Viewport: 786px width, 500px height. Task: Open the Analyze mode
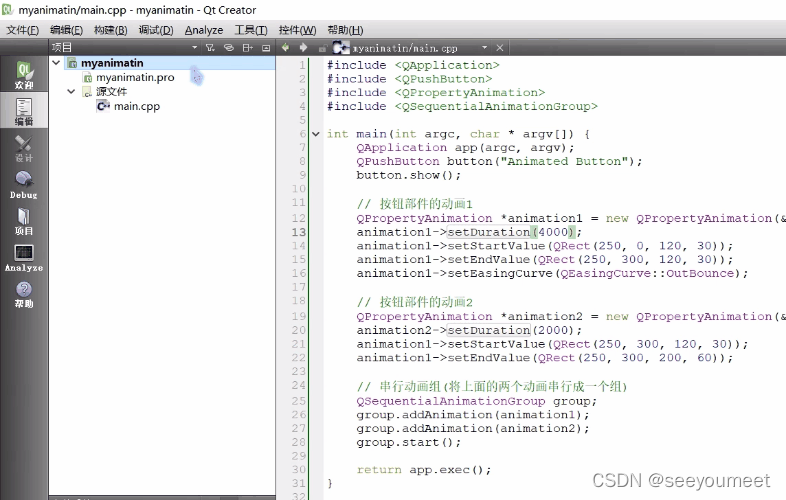pyautogui.click(x=24, y=258)
